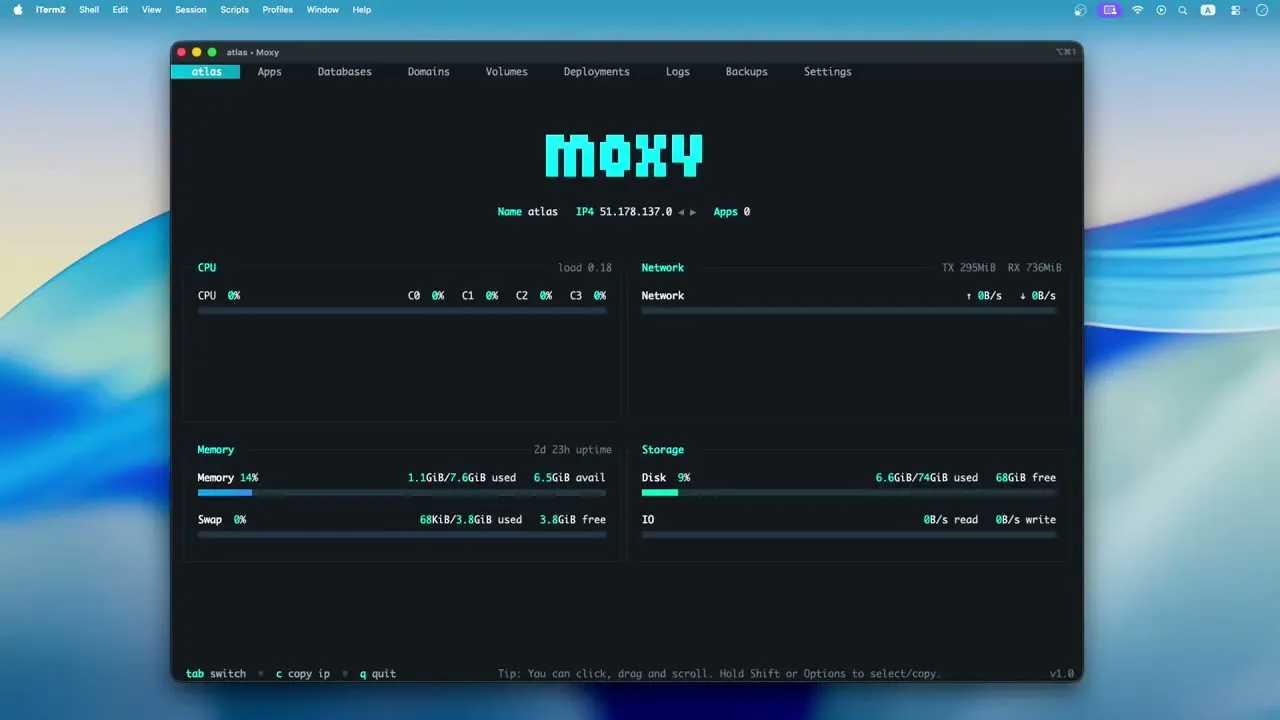Switch to the Apps tab

coord(269,72)
